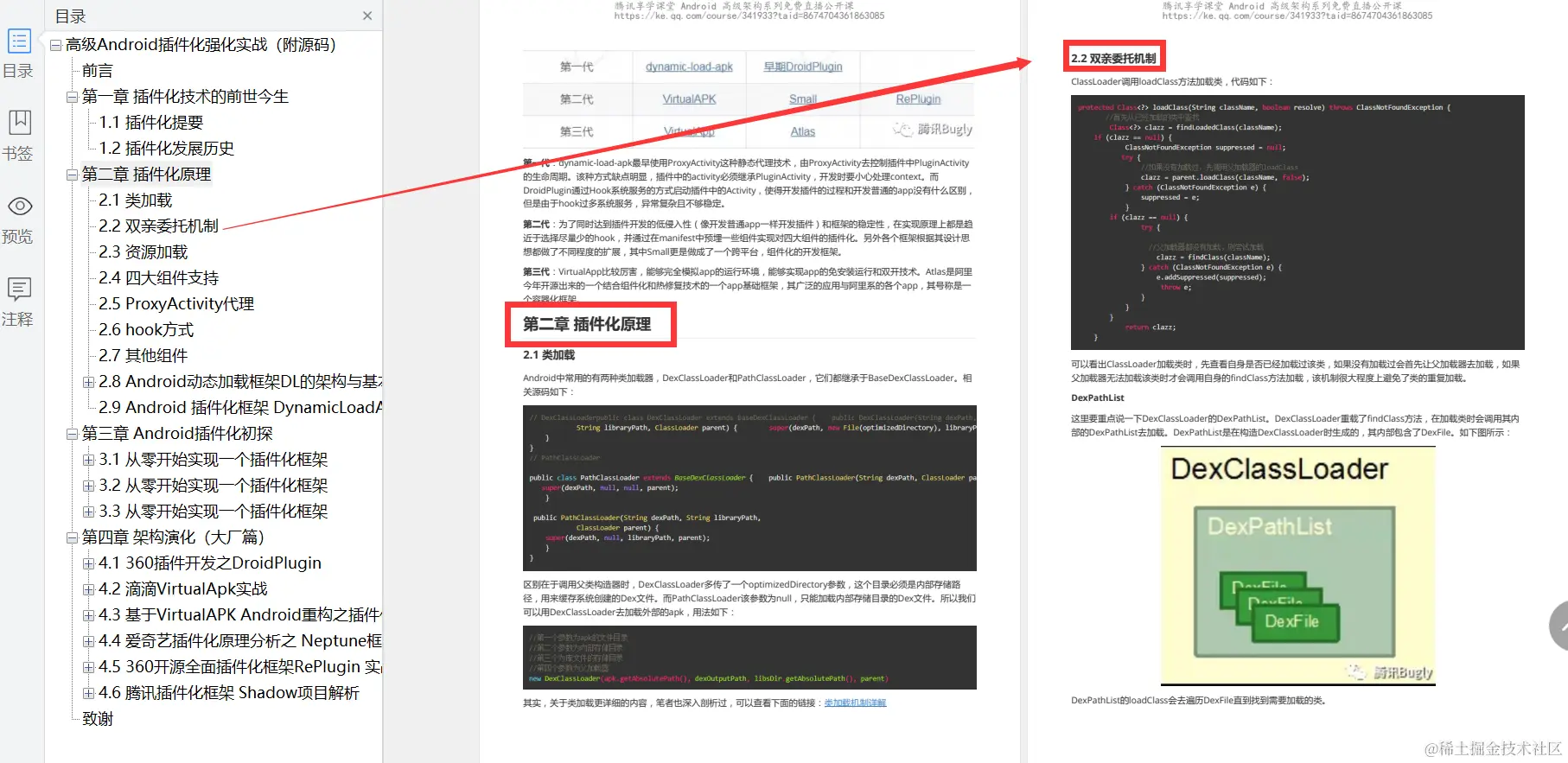Jump to 1.1 插件化提要

[151, 123]
